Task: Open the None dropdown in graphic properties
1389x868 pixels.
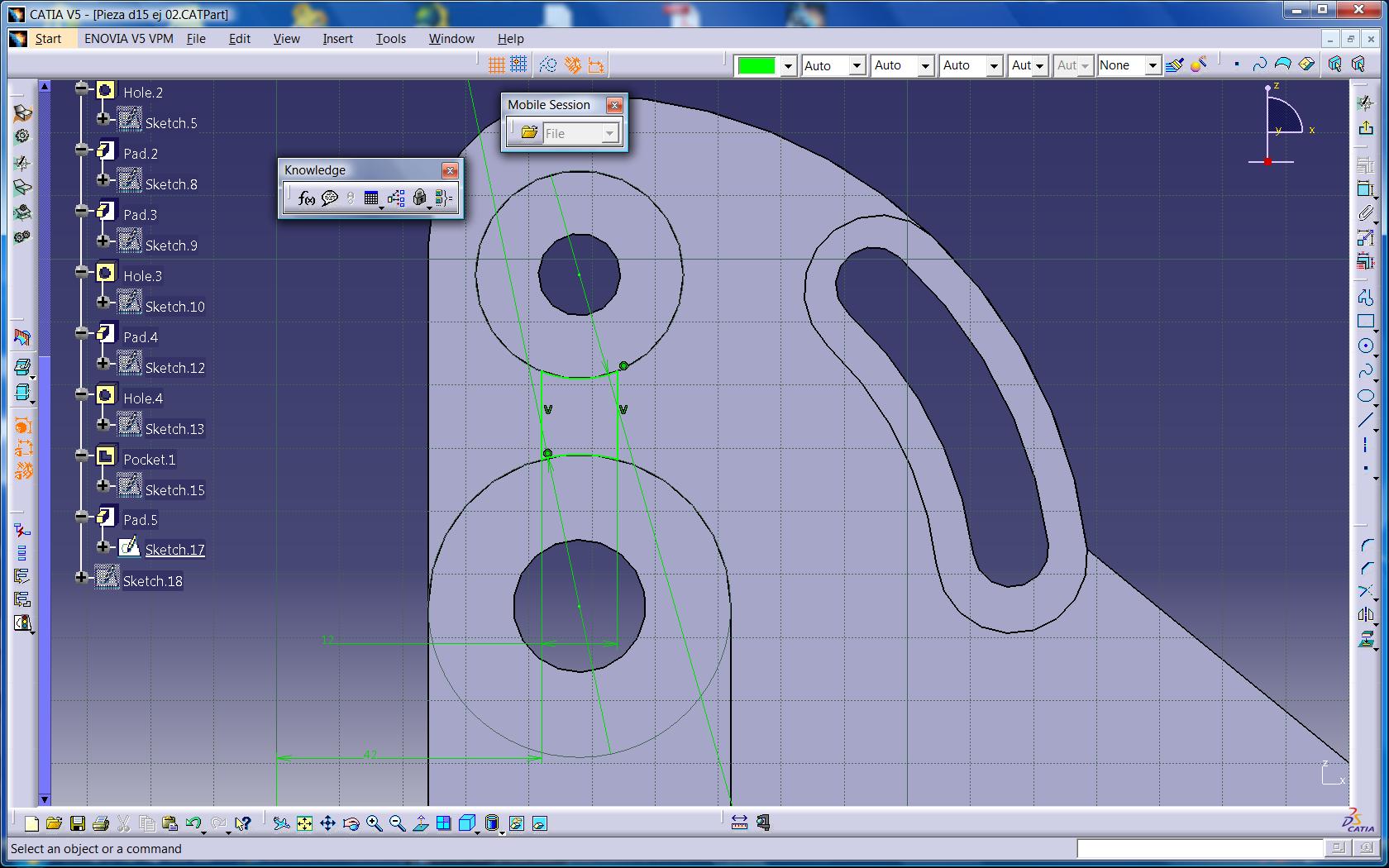Action: [x=1152, y=65]
